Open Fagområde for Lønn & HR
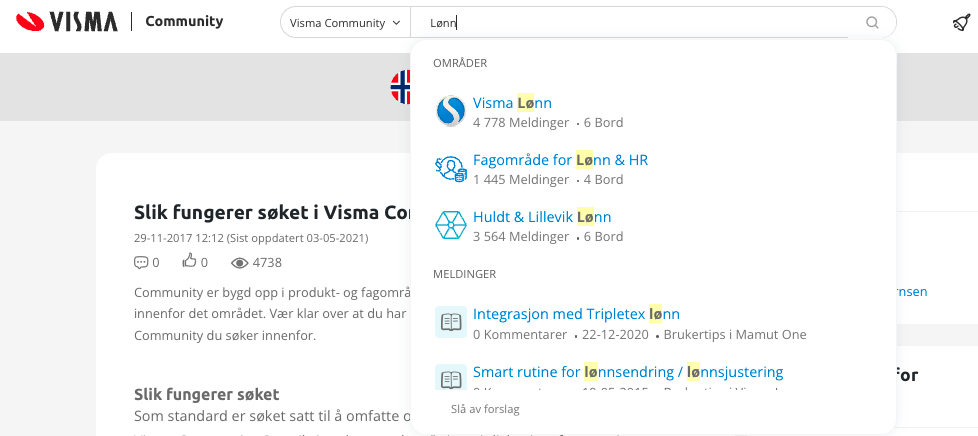This screenshot has height=436, width=978. pyautogui.click(x=560, y=160)
